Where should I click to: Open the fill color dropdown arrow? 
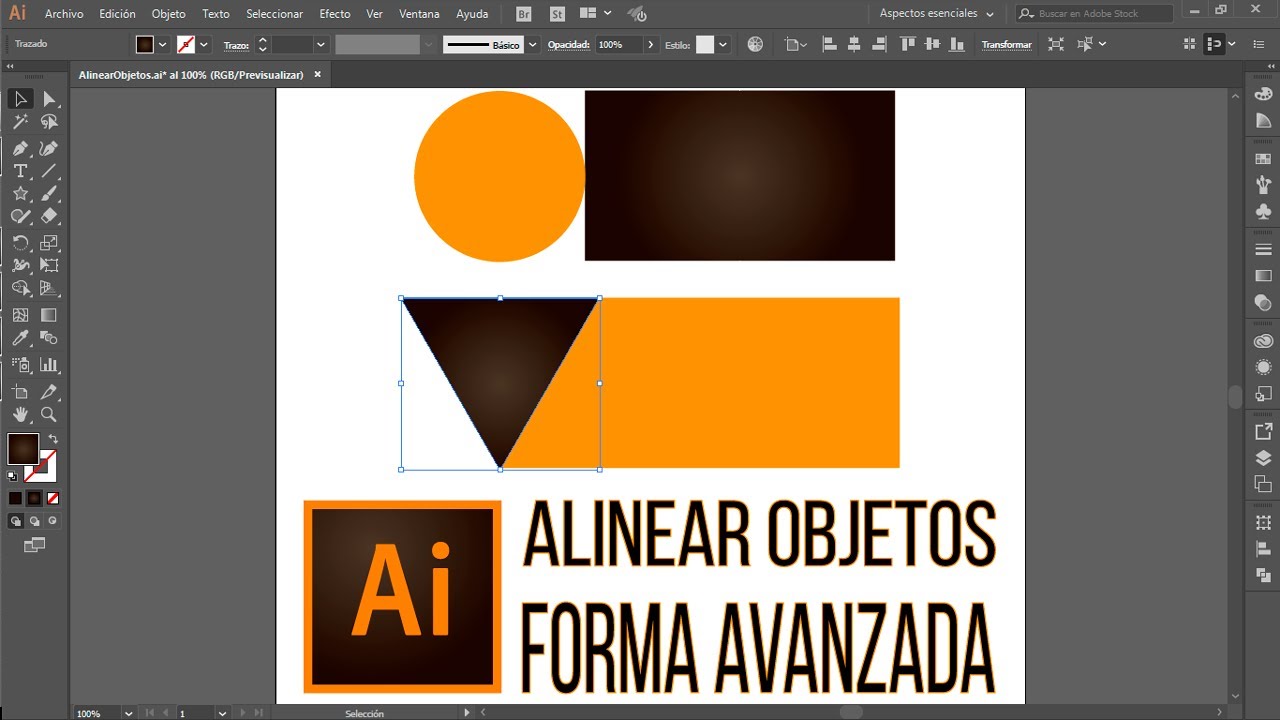pos(162,44)
